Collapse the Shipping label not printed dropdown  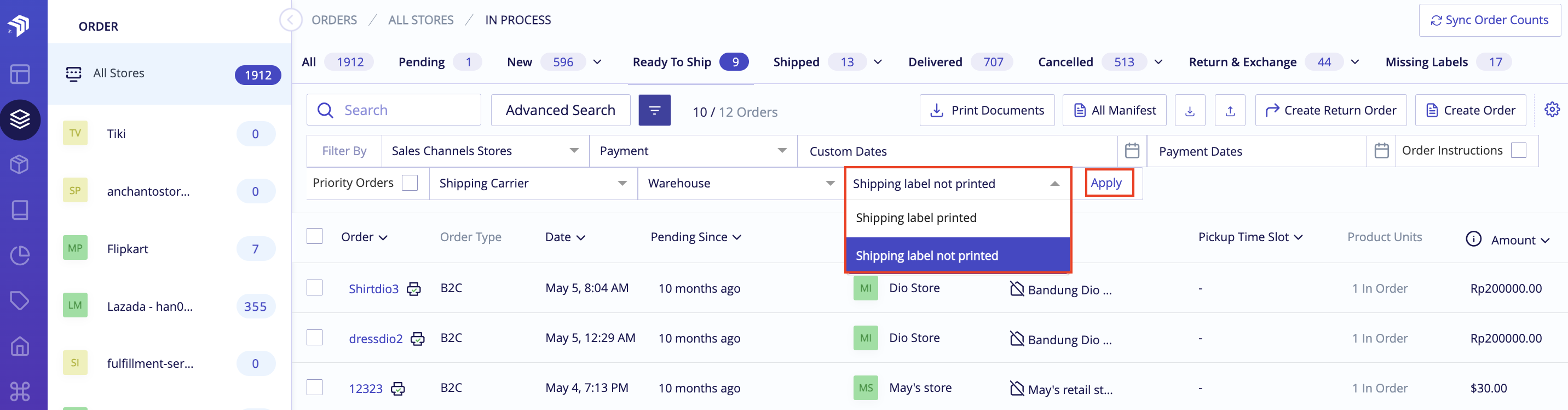pos(958,184)
